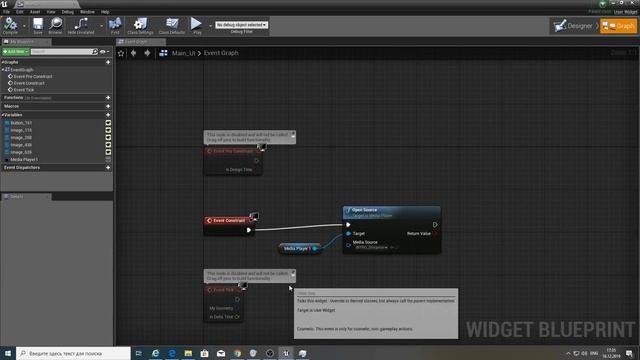Toggle Button_167 variable visibility eye

(x=108, y=123)
